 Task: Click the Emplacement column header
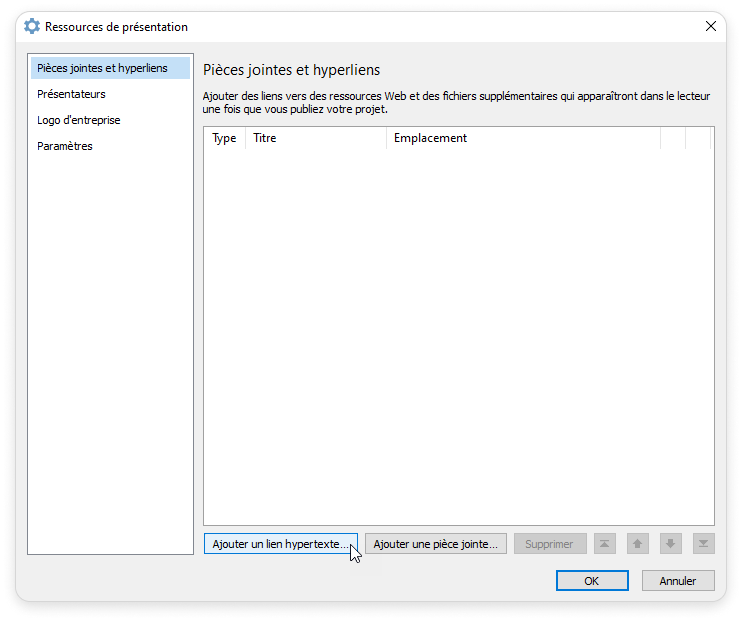click(430, 138)
